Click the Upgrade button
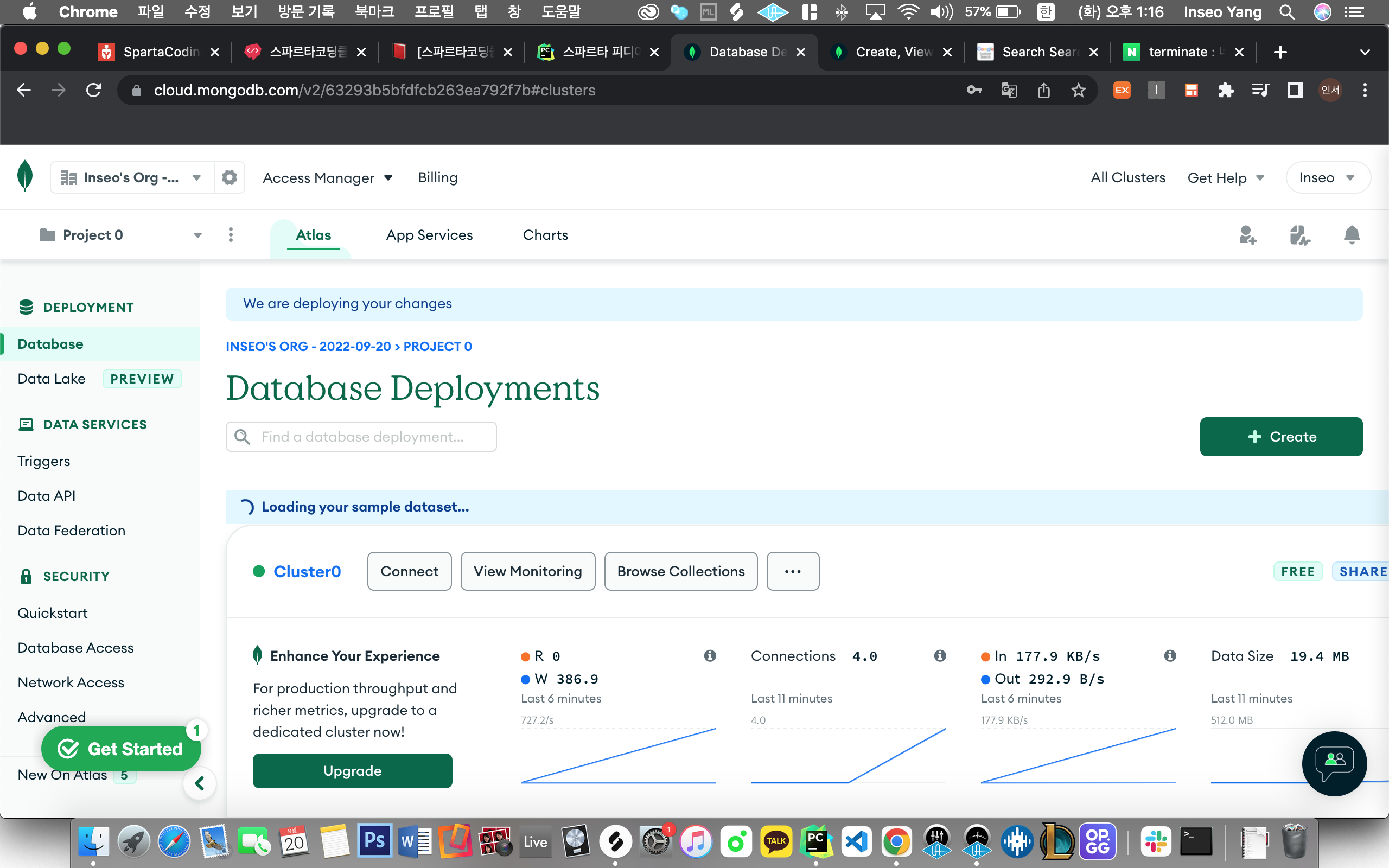The image size is (1389, 868). pyautogui.click(x=353, y=770)
